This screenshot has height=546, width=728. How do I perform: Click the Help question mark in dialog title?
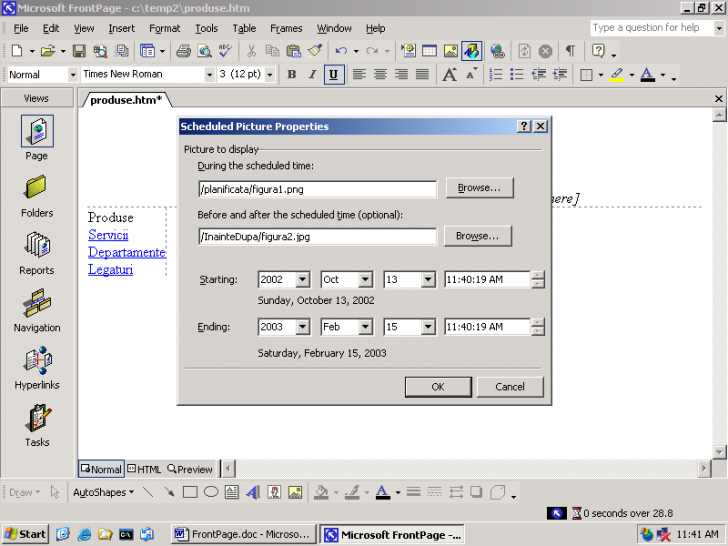pos(524,127)
